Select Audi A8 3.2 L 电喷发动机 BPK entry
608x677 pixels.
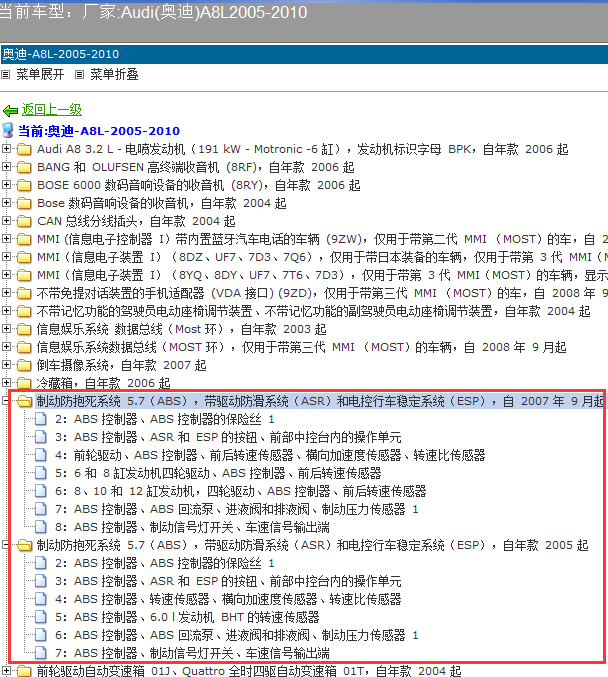pos(303,149)
